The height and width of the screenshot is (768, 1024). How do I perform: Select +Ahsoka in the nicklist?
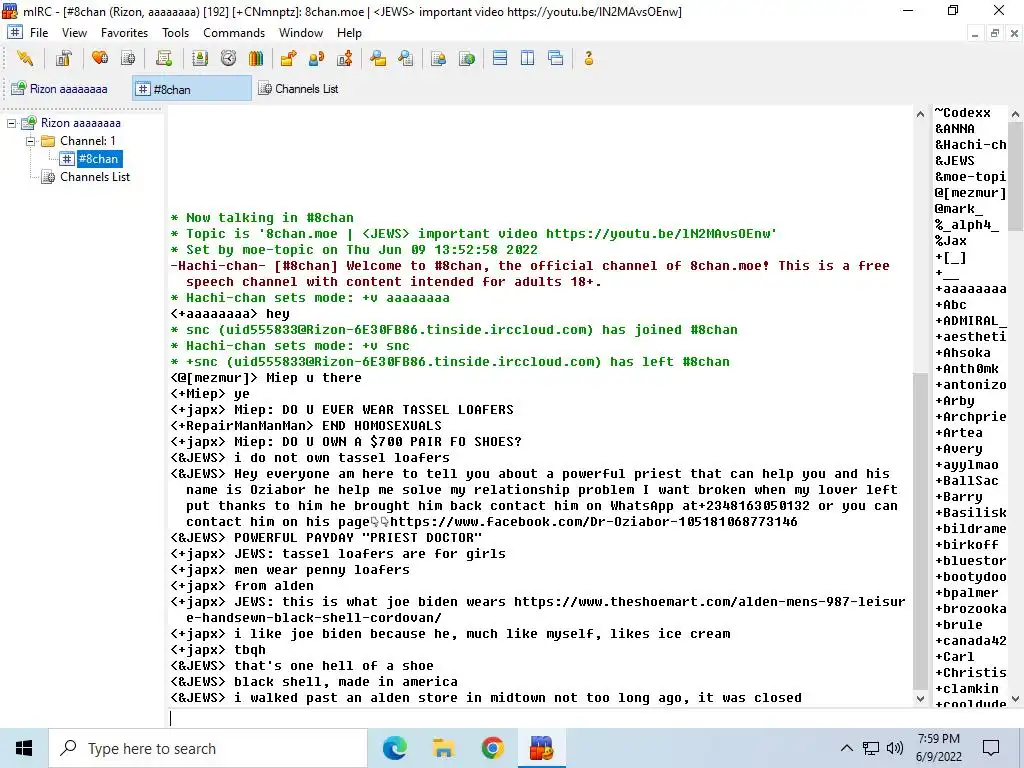click(x=963, y=353)
